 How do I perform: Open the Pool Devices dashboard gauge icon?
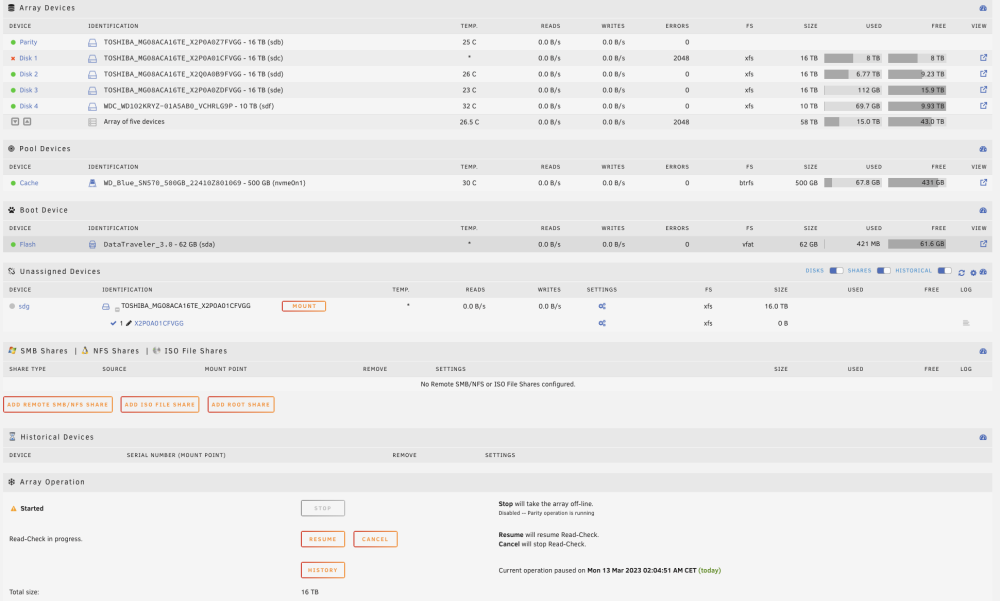(983, 149)
